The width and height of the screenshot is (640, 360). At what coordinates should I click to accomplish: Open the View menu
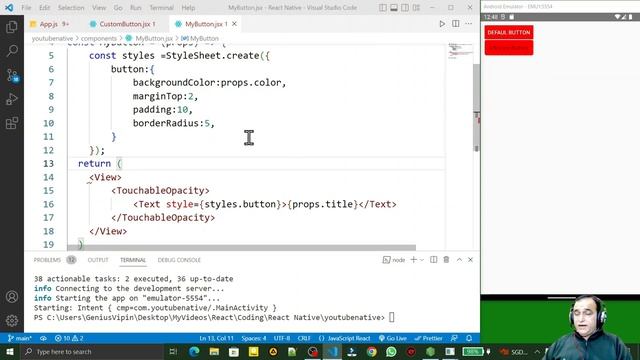pos(99,8)
